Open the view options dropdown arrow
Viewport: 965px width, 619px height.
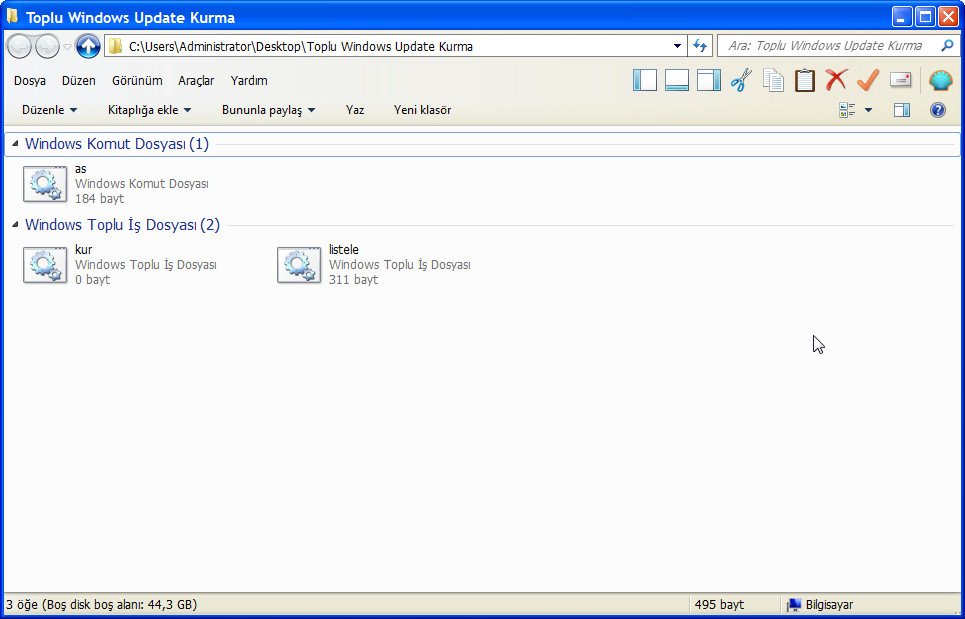(868, 110)
